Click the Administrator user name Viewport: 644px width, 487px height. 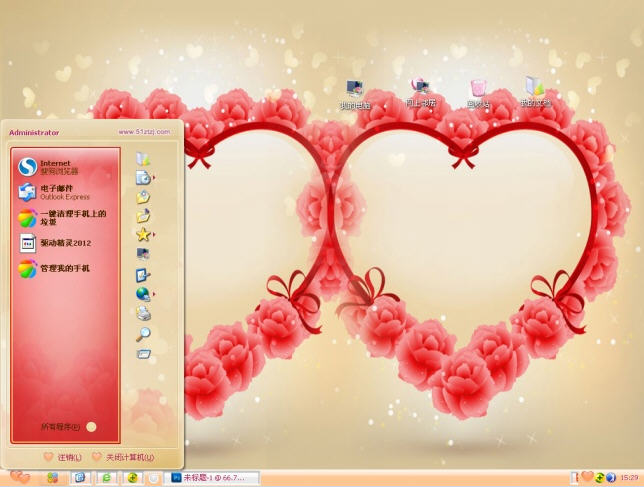[x=34, y=133]
